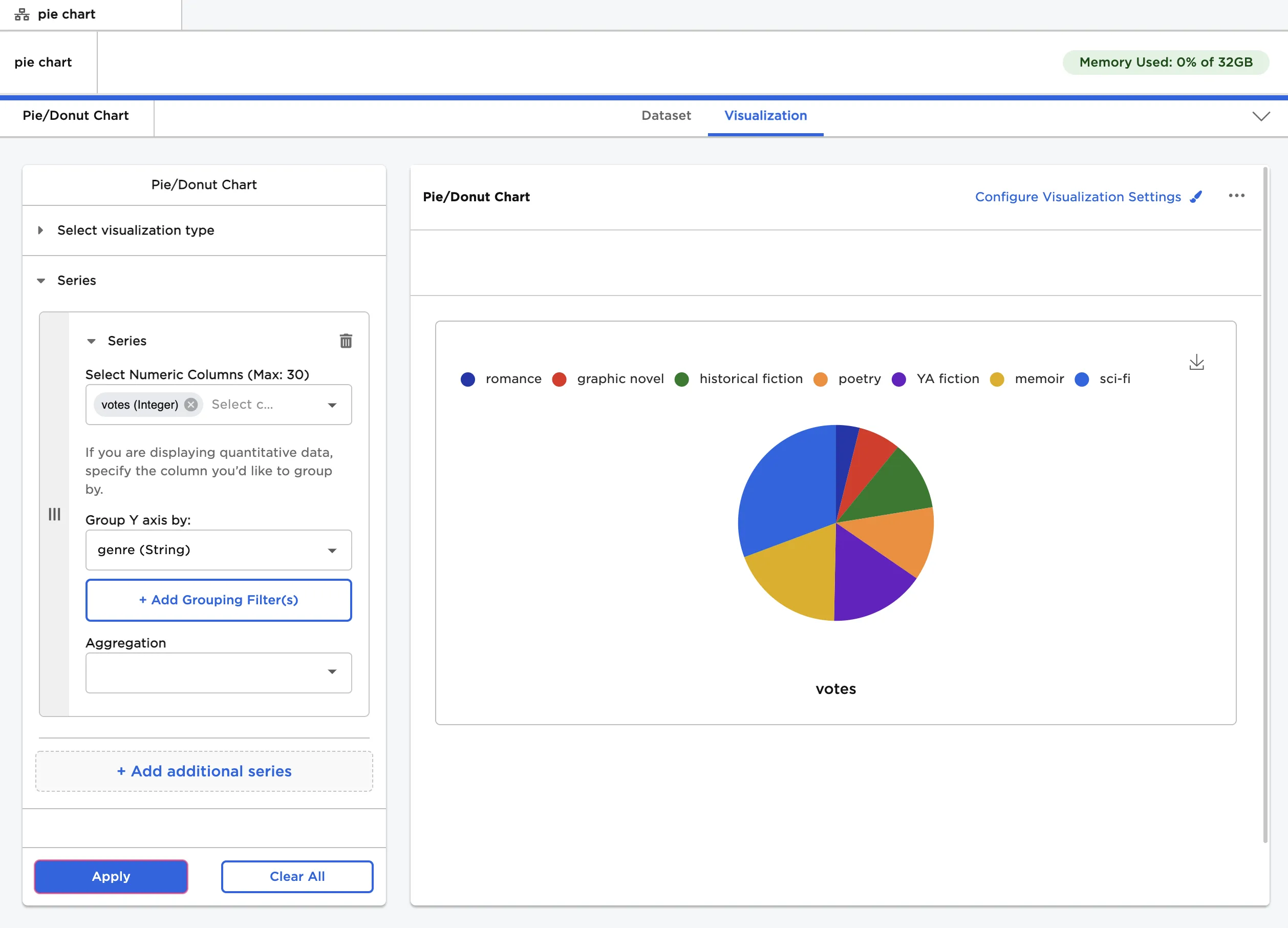
Task: Switch to the Dataset tab
Action: click(666, 116)
